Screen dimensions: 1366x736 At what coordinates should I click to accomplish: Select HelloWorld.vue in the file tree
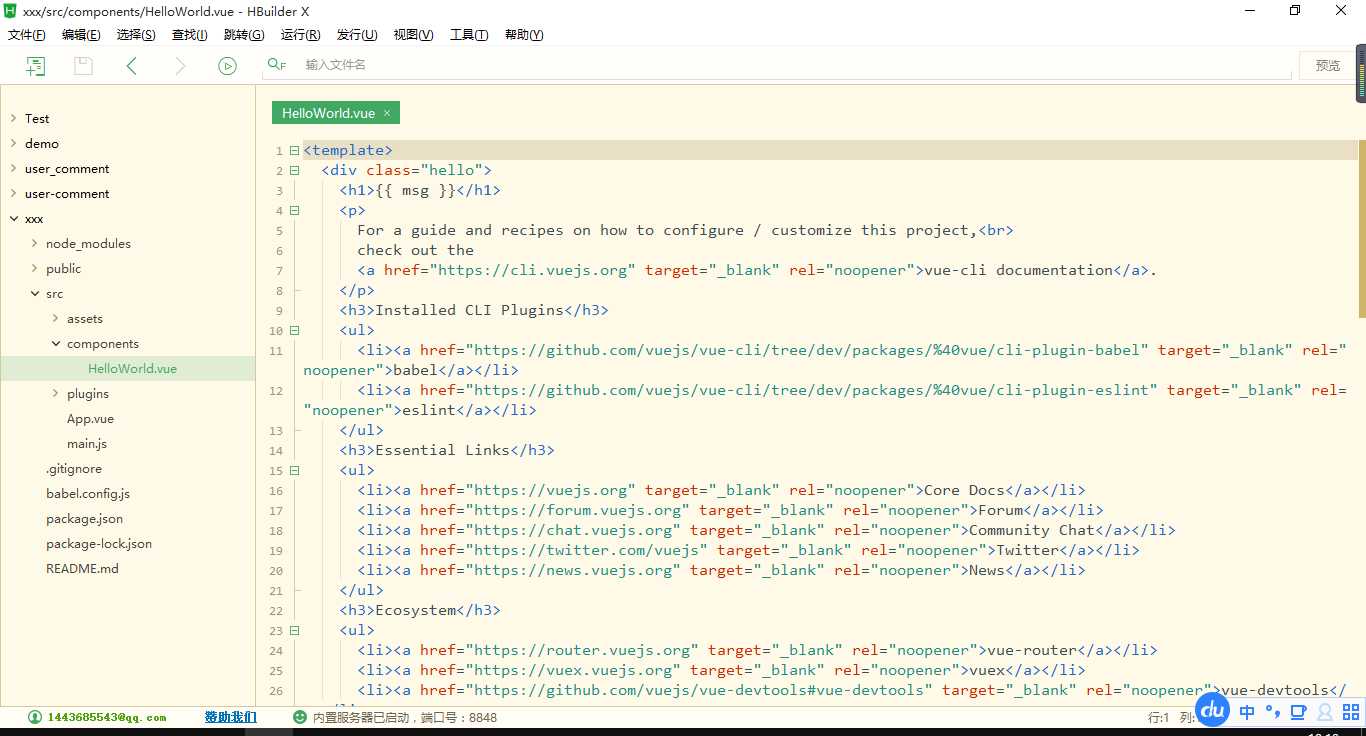(128, 368)
